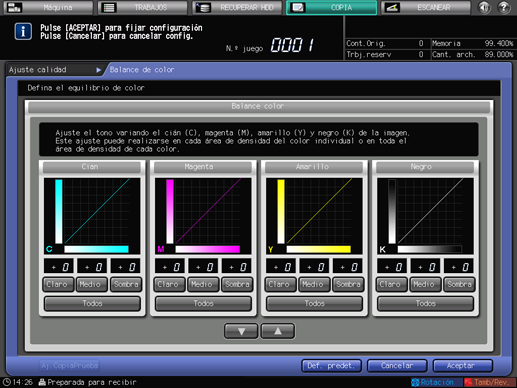Click the printer status icon

coord(42,382)
